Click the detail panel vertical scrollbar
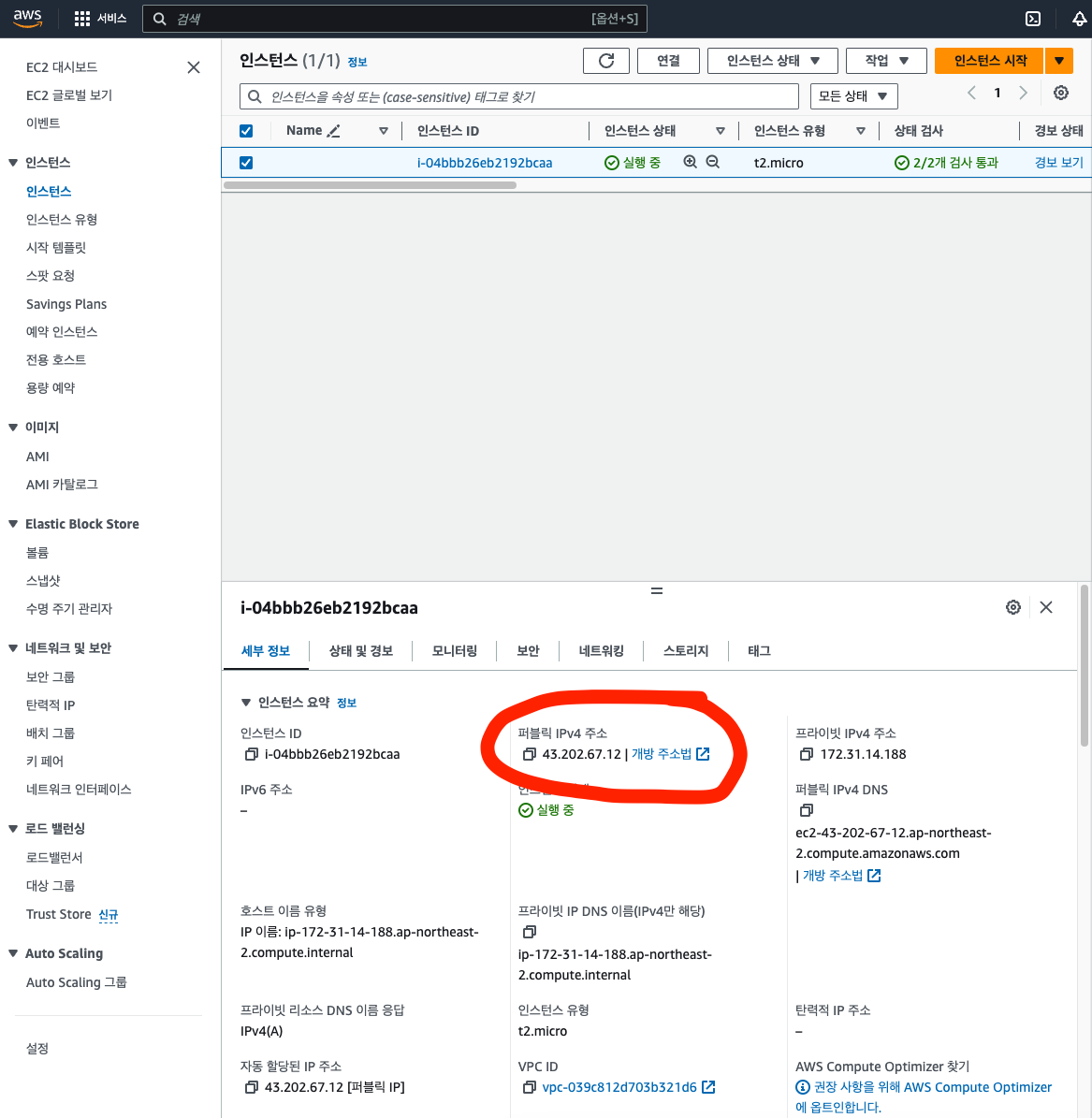1092x1118 pixels. pyautogui.click(x=1085, y=666)
